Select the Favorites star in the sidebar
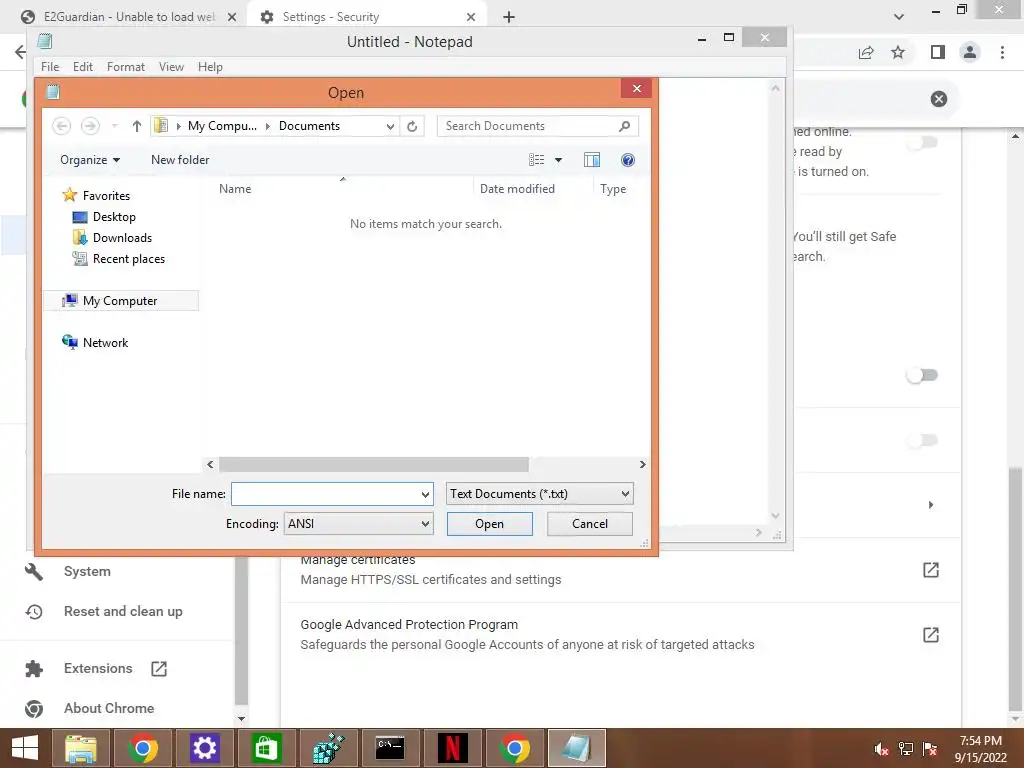The width and height of the screenshot is (1024, 768). click(x=69, y=195)
